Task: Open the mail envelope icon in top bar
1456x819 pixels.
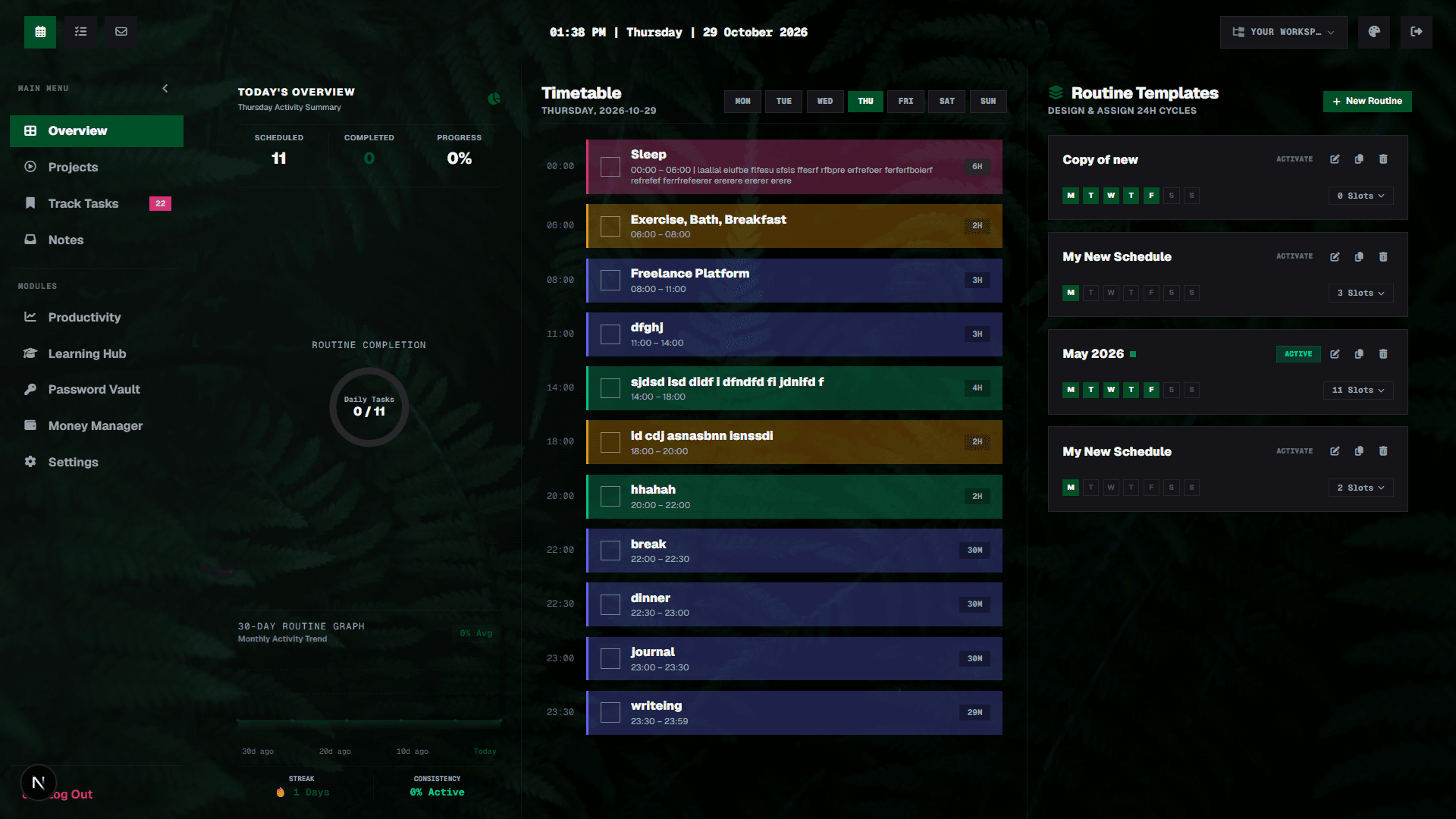Action: (x=121, y=32)
